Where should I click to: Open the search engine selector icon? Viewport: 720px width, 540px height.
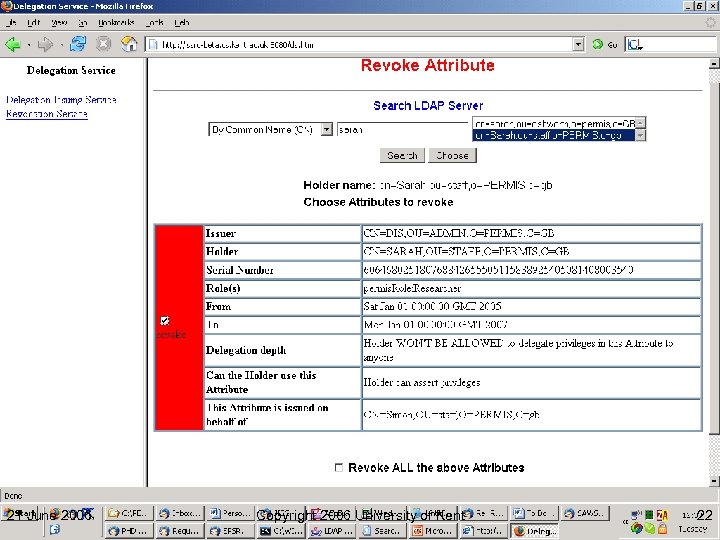point(635,45)
